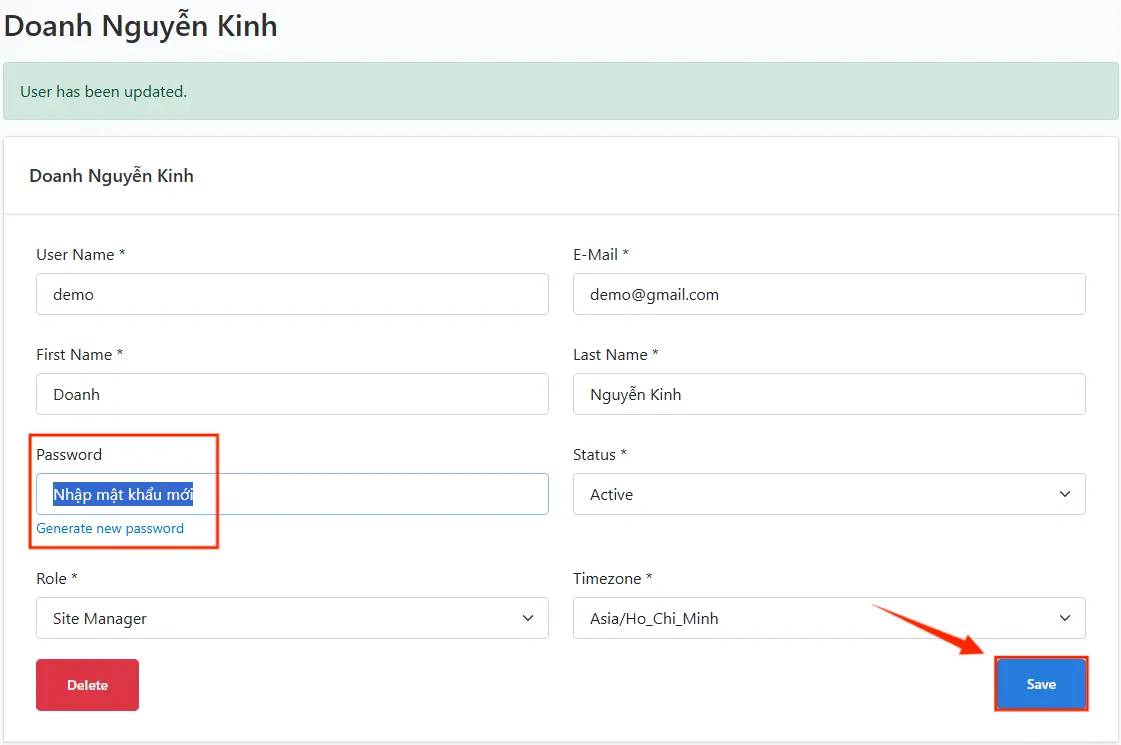This screenshot has width=1121, height=745.
Task: Click the Save button
Action: tap(1041, 684)
